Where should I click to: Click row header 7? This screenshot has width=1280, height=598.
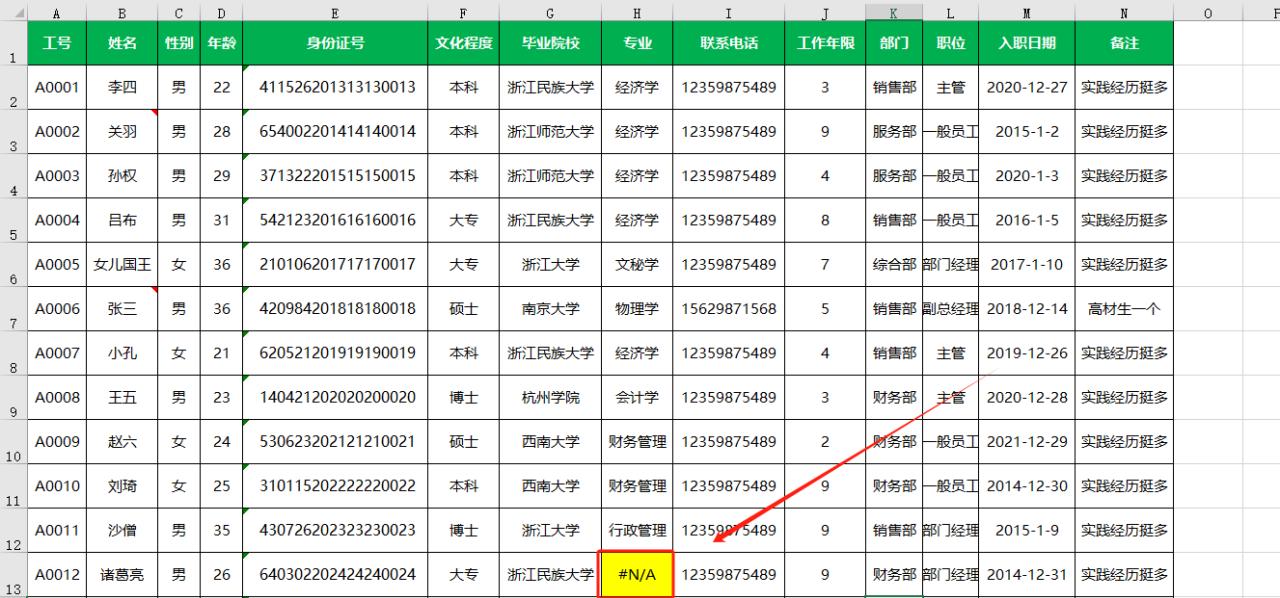point(13,309)
